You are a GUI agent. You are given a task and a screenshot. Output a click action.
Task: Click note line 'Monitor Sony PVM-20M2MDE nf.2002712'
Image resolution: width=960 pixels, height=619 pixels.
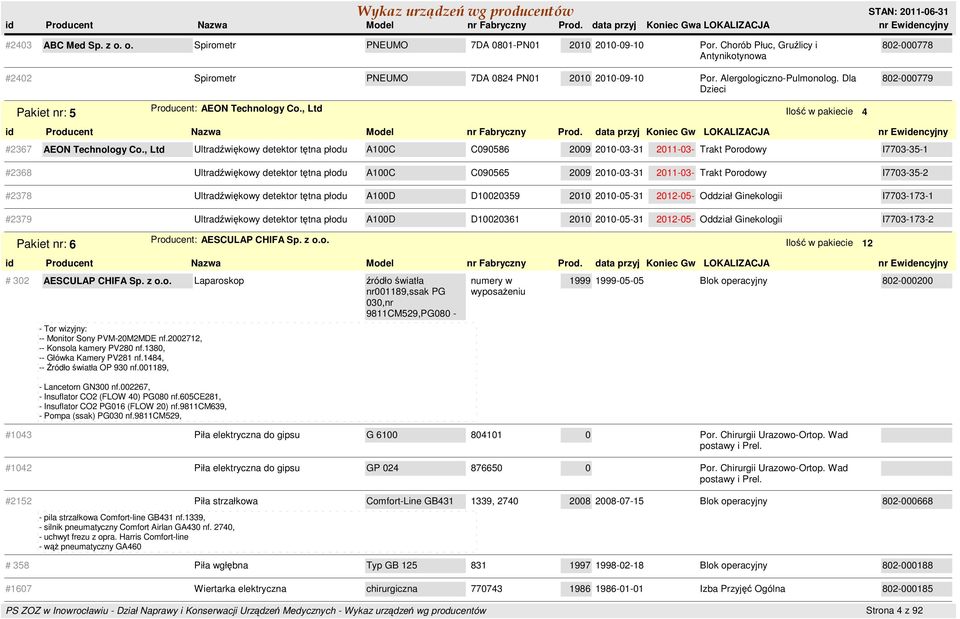(x=121, y=339)
